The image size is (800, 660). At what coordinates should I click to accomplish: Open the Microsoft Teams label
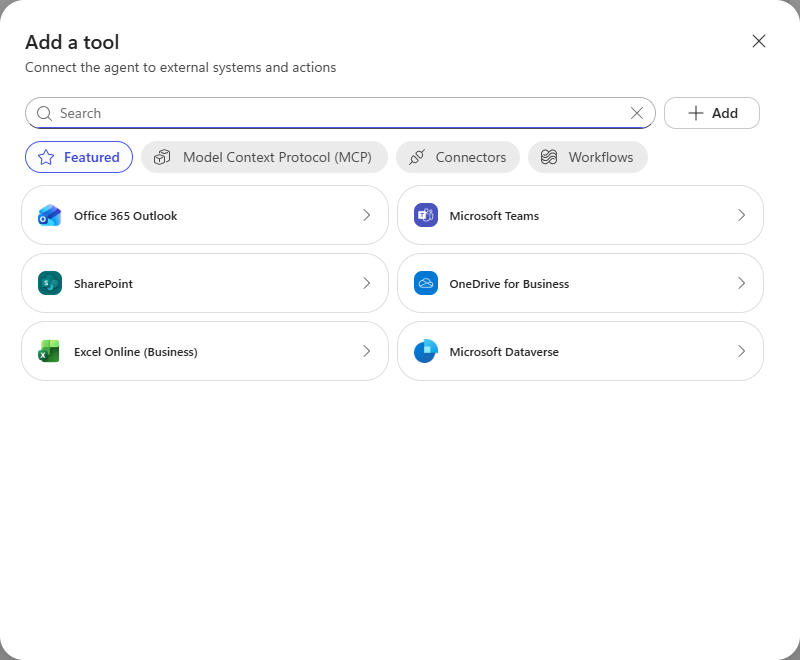[494, 216]
